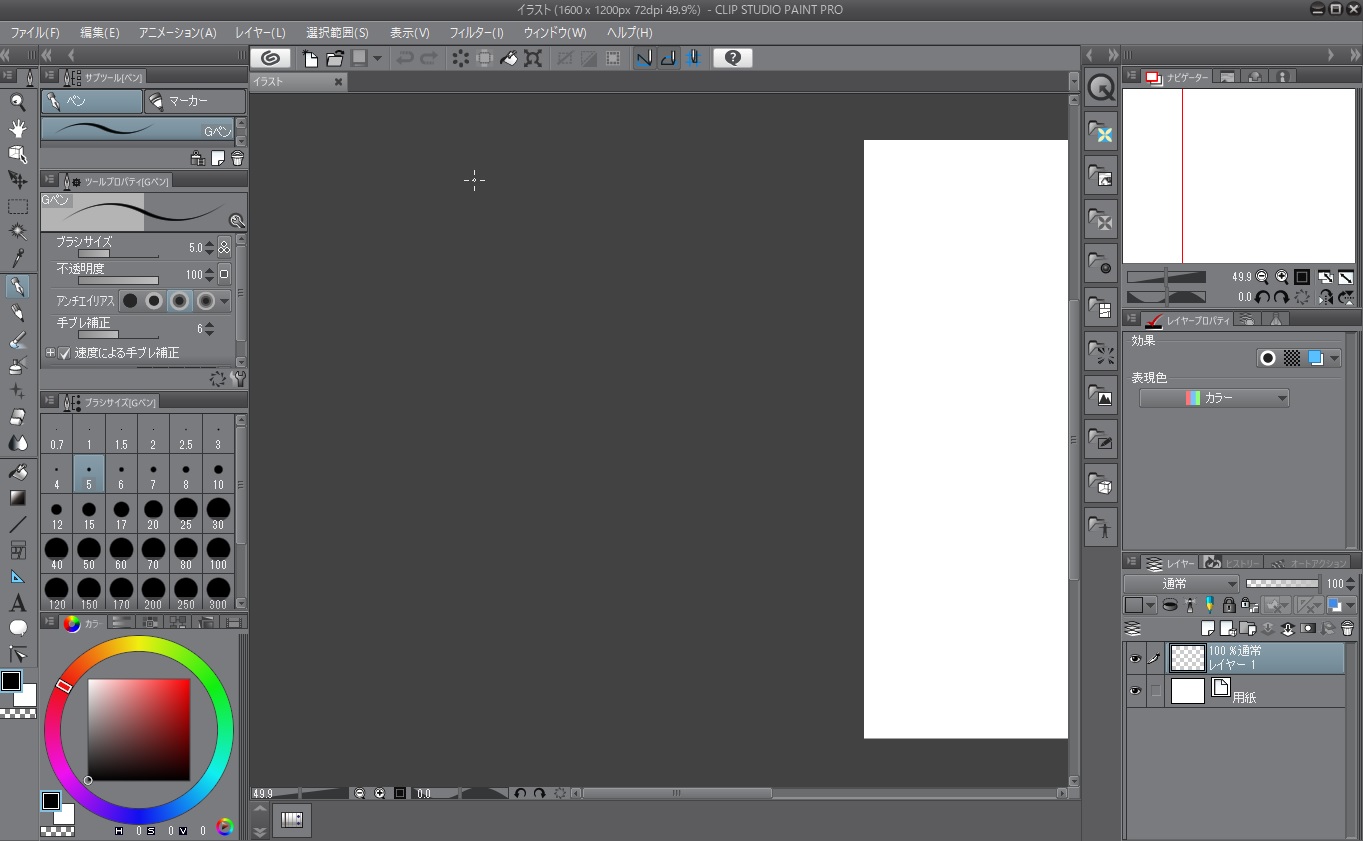The height and width of the screenshot is (841, 1363).
Task: Switch to the ヒストリー tab
Action: point(1232,563)
